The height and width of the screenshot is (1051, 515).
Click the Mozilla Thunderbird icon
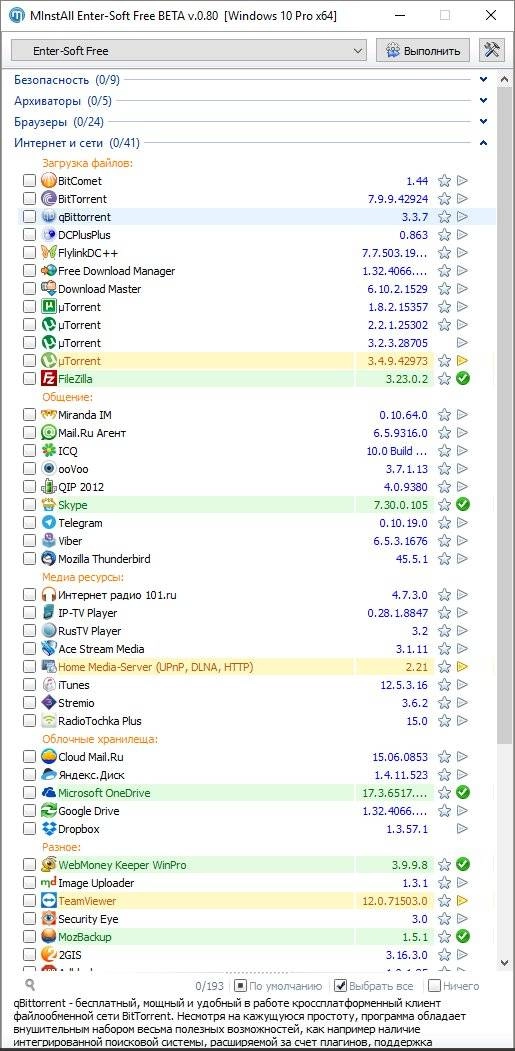pos(49,559)
